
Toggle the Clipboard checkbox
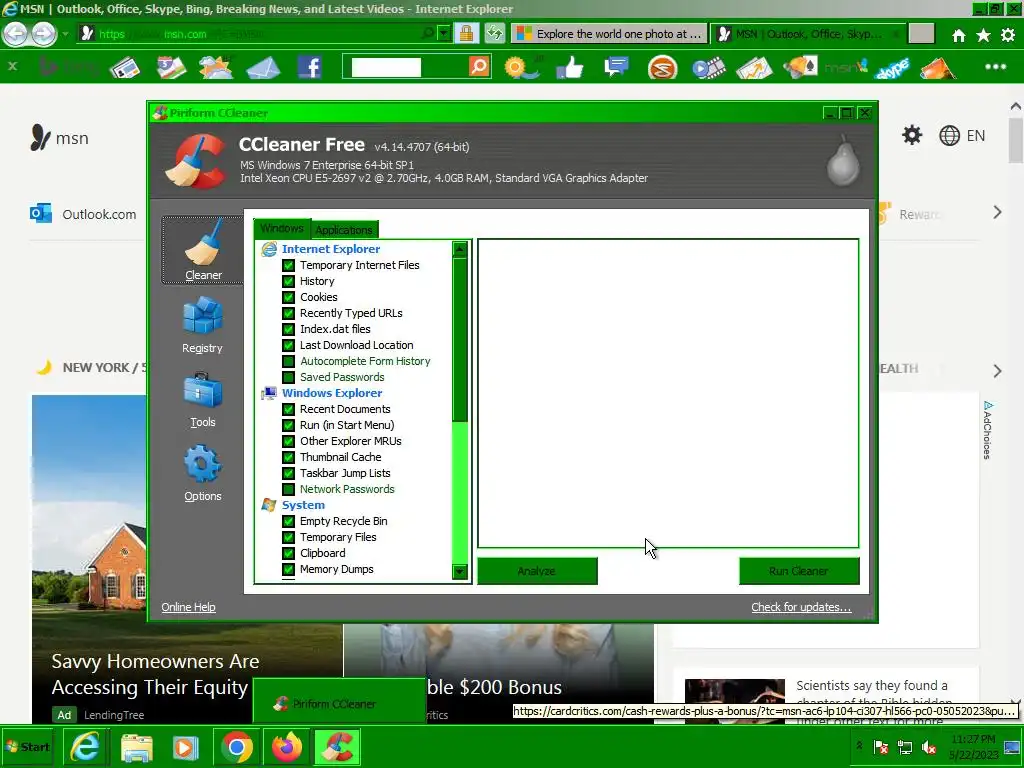(288, 553)
